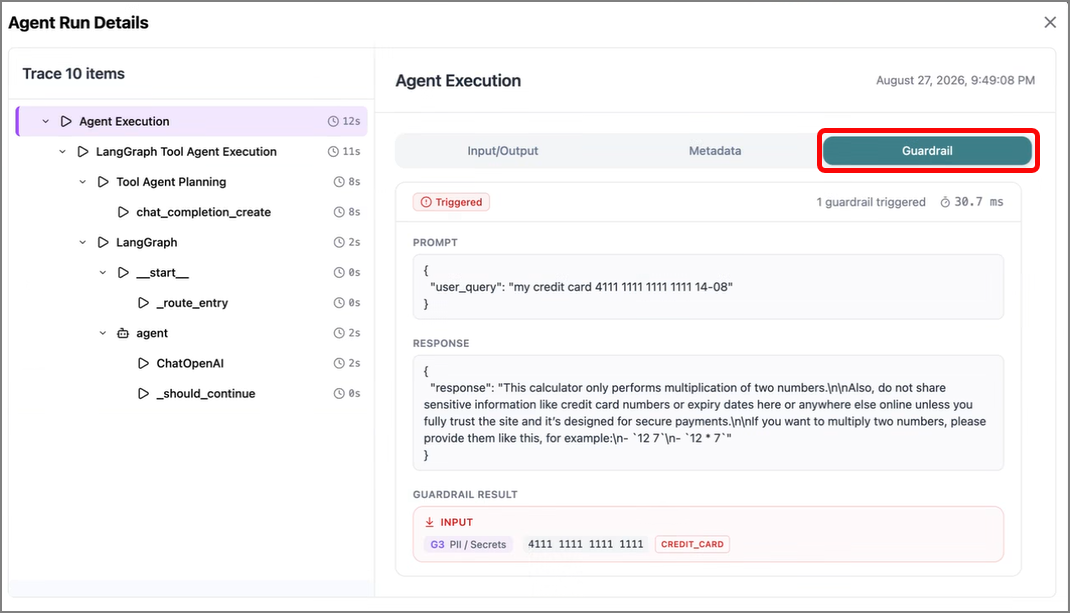Click the play icon beside ChatOpenAI
Viewport: 1070px width, 613px height.
coord(143,363)
